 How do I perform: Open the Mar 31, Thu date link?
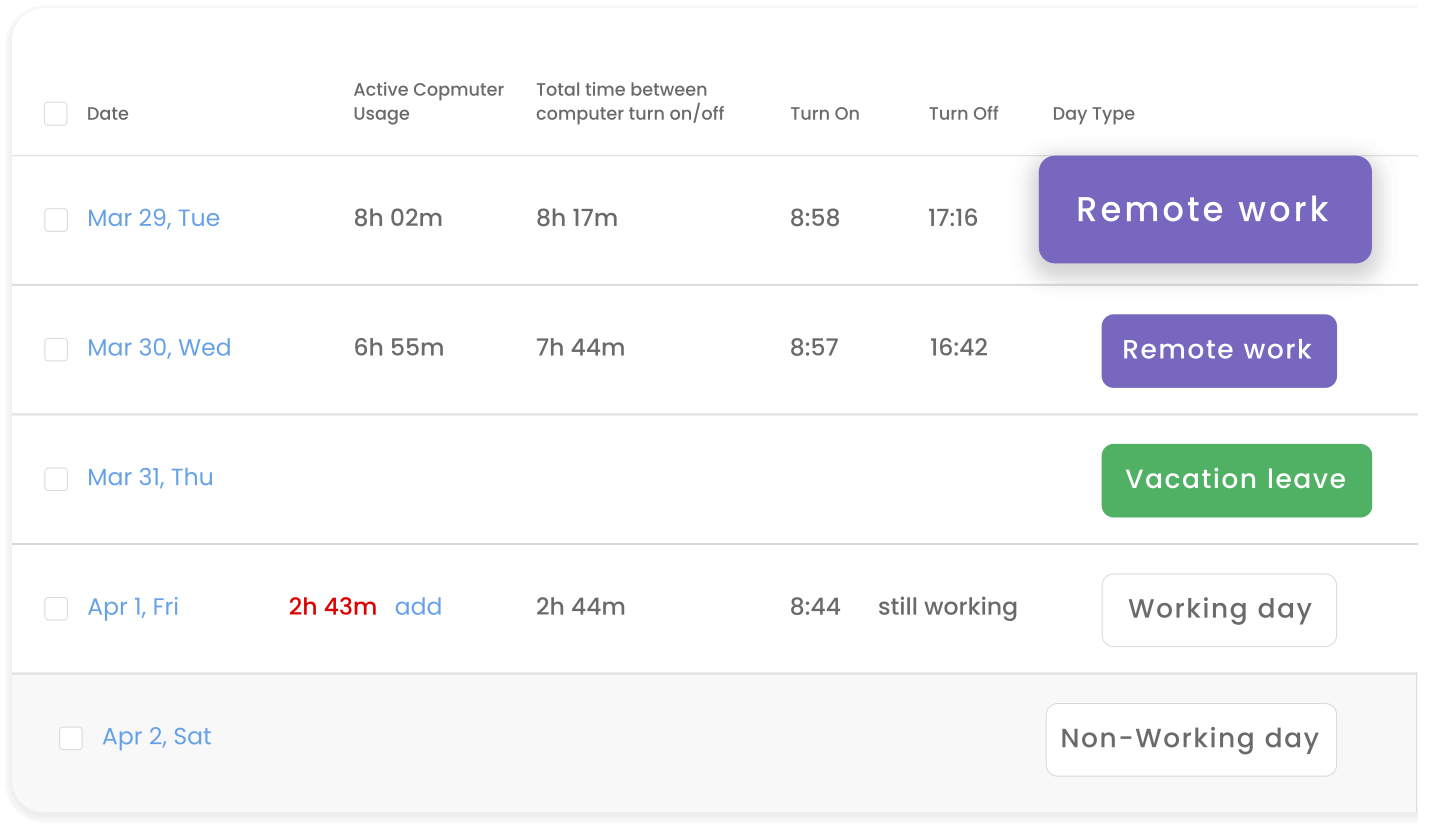pyautogui.click(x=150, y=477)
